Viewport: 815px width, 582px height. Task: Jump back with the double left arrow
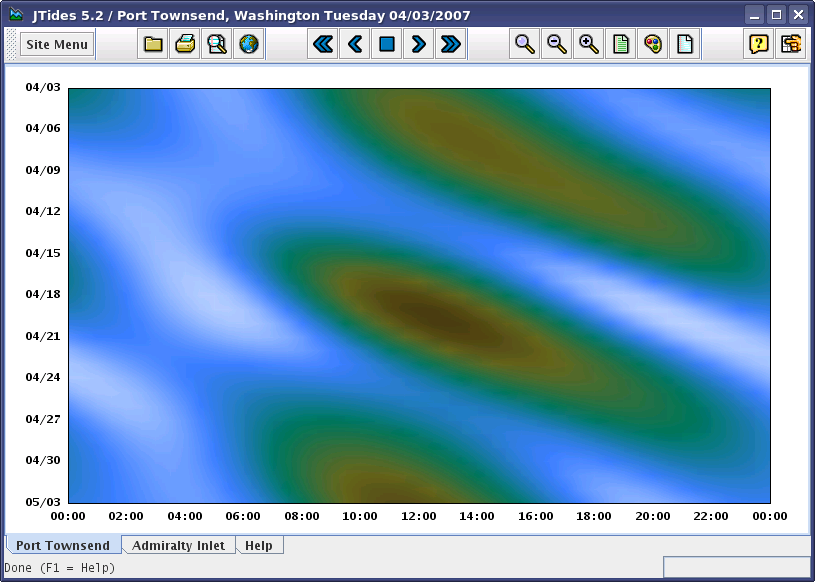[322, 44]
